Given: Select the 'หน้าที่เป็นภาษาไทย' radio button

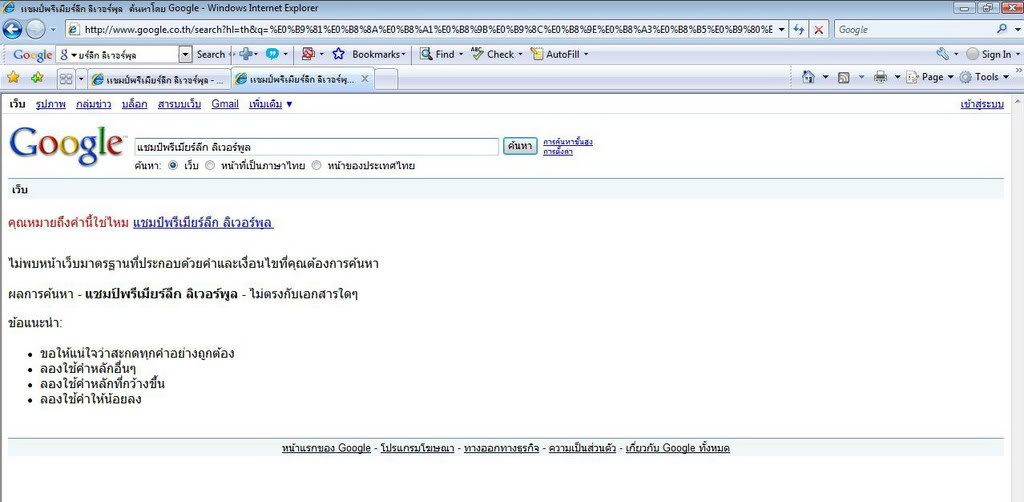Looking at the screenshot, I should tap(210, 166).
